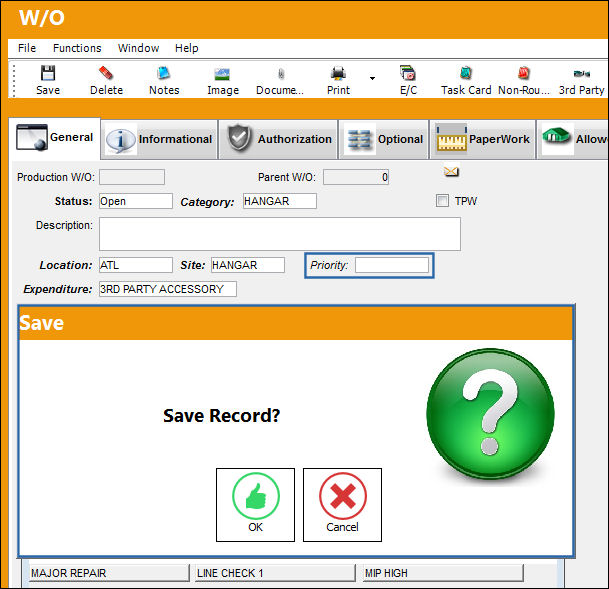Open the Functions menu
The height and width of the screenshot is (589, 609).
pos(77,48)
